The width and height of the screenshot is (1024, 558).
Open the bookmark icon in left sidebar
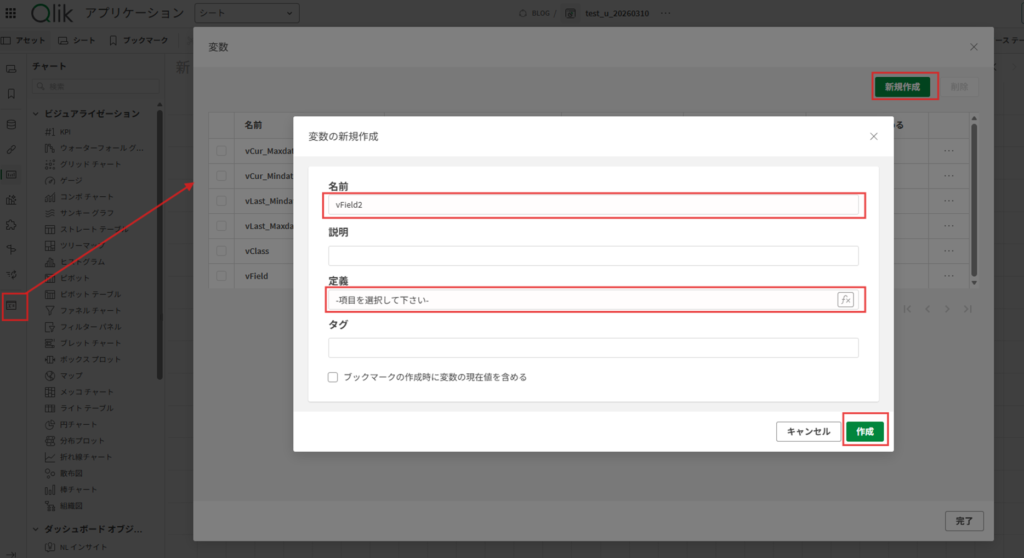click(12, 94)
